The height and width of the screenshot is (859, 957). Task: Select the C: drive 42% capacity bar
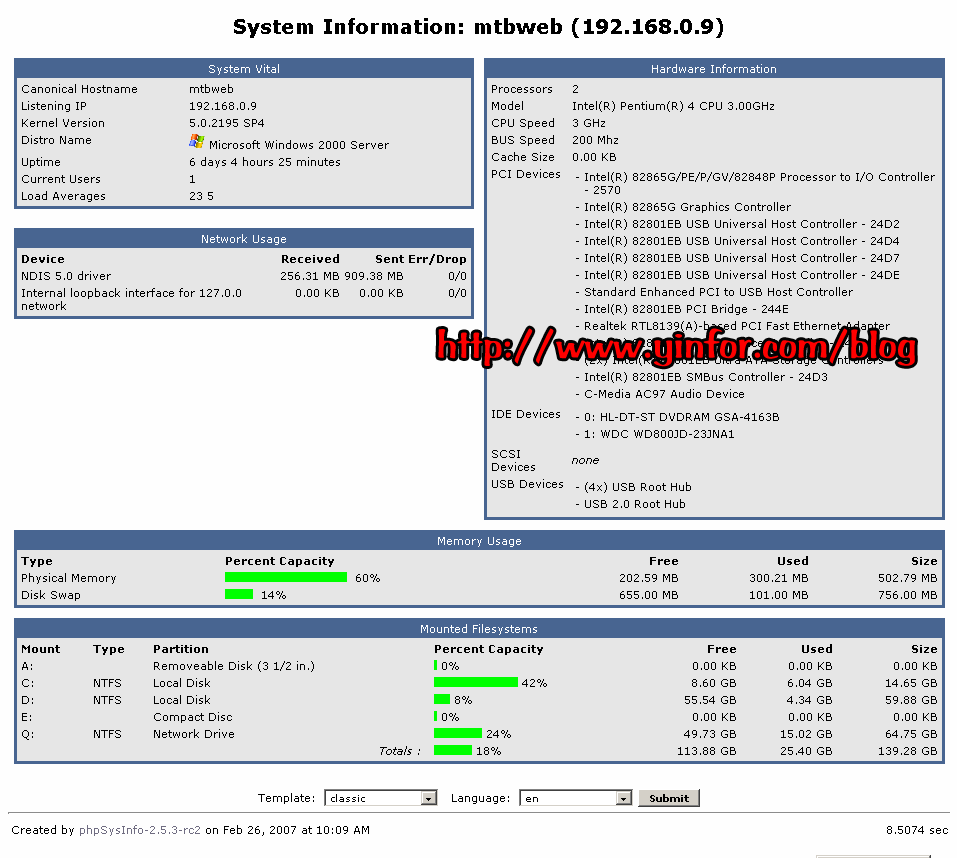(x=475, y=683)
